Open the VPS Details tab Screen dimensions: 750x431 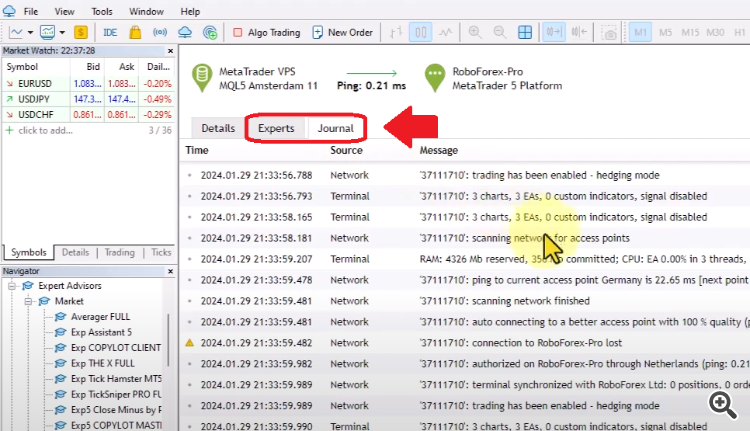(218, 128)
